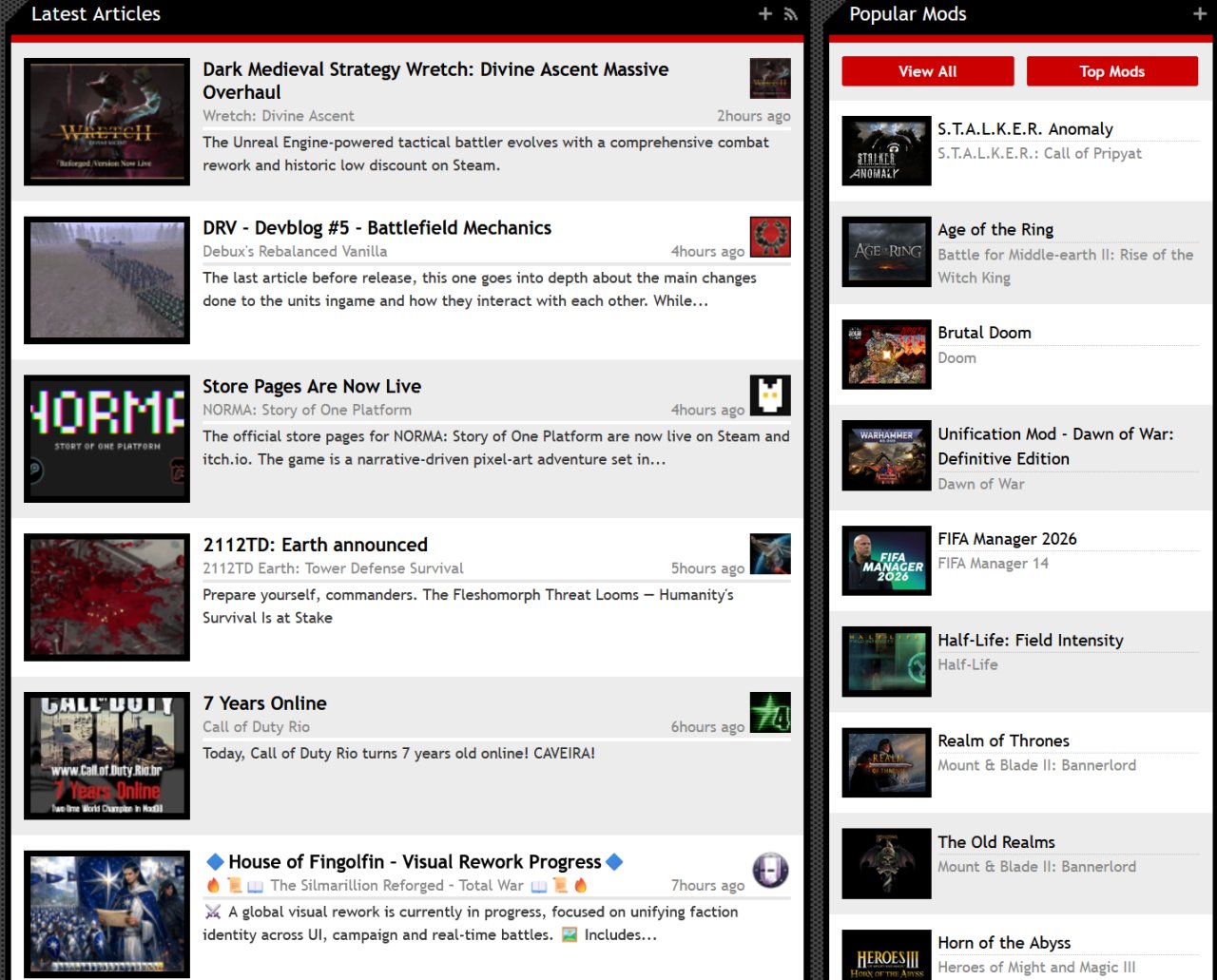This screenshot has height=980, width=1217.
Task: Read the Dark Medieval Strategy Wretch article title
Action: click(435, 81)
